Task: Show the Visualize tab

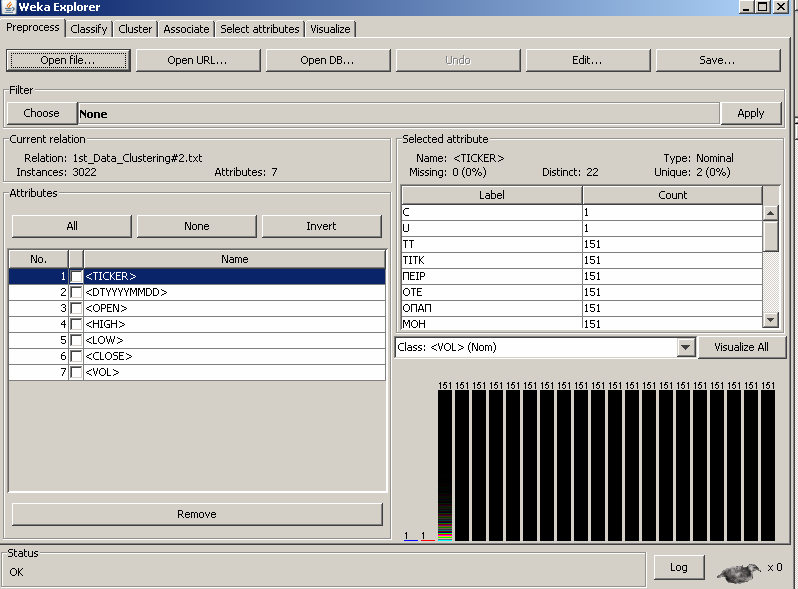Action: [x=330, y=29]
